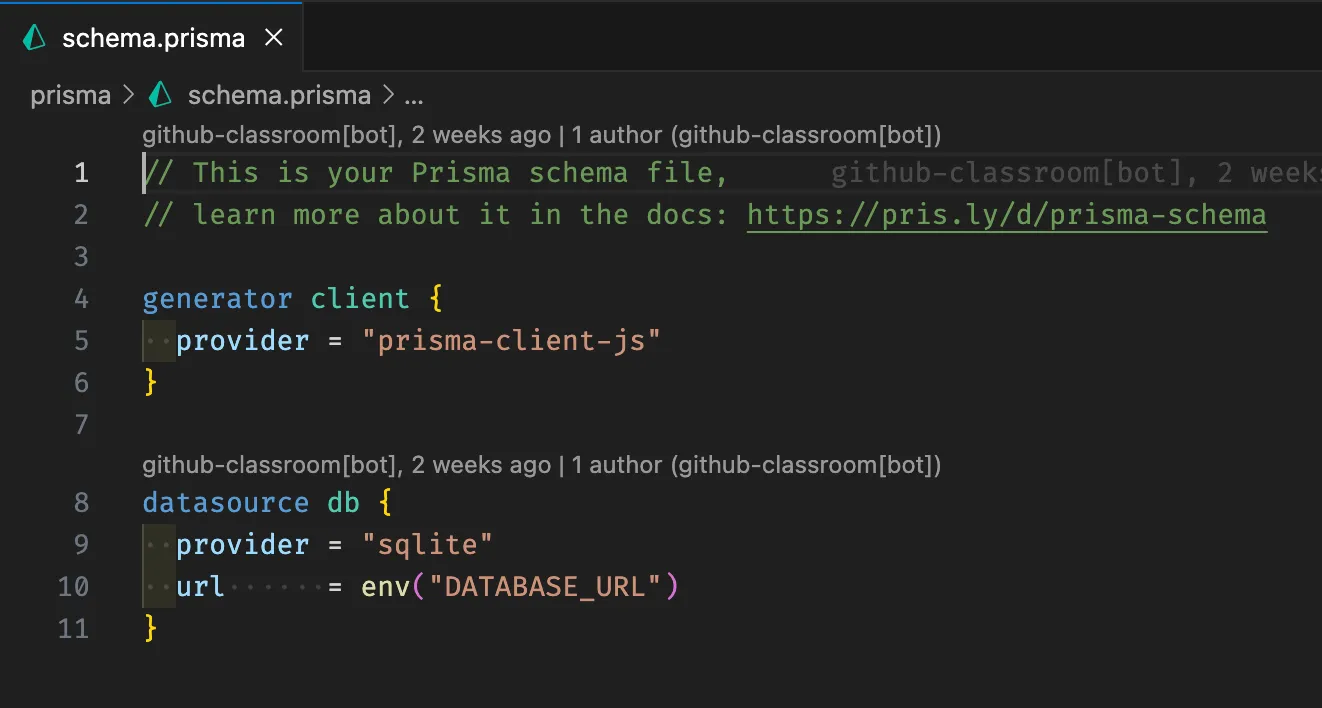The image size is (1322, 708).
Task: Click the 'datasource' keyword
Action: [226, 502]
